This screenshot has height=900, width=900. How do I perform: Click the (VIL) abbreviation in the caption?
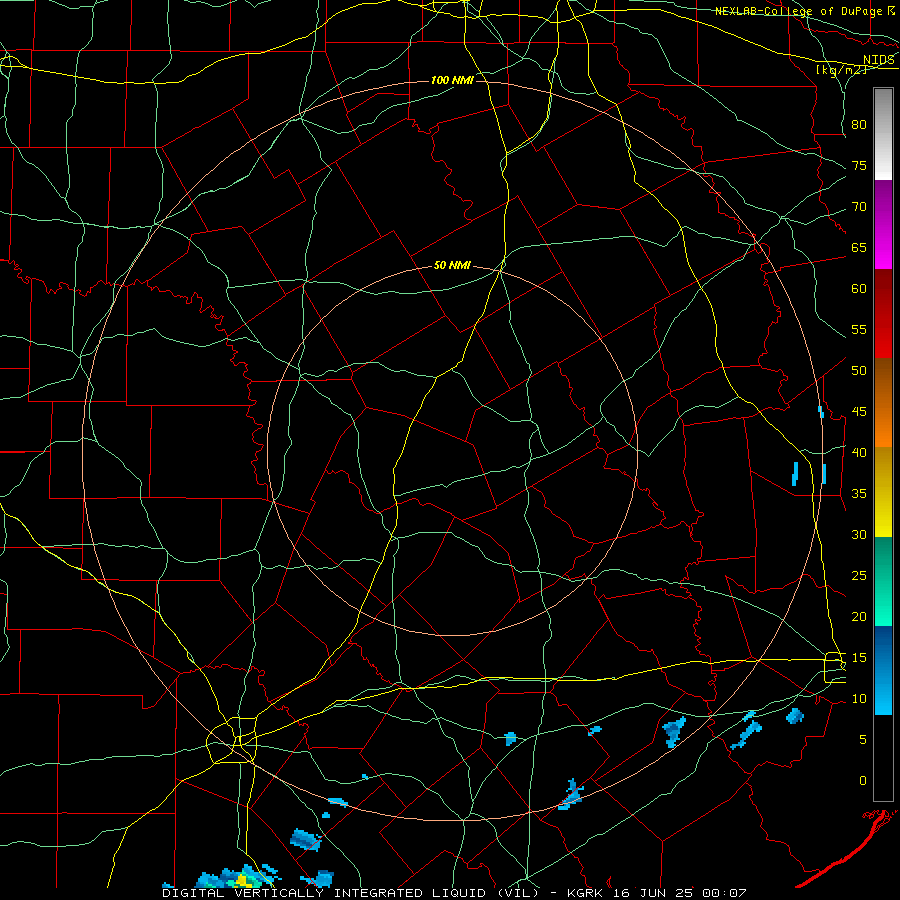[x=516, y=894]
